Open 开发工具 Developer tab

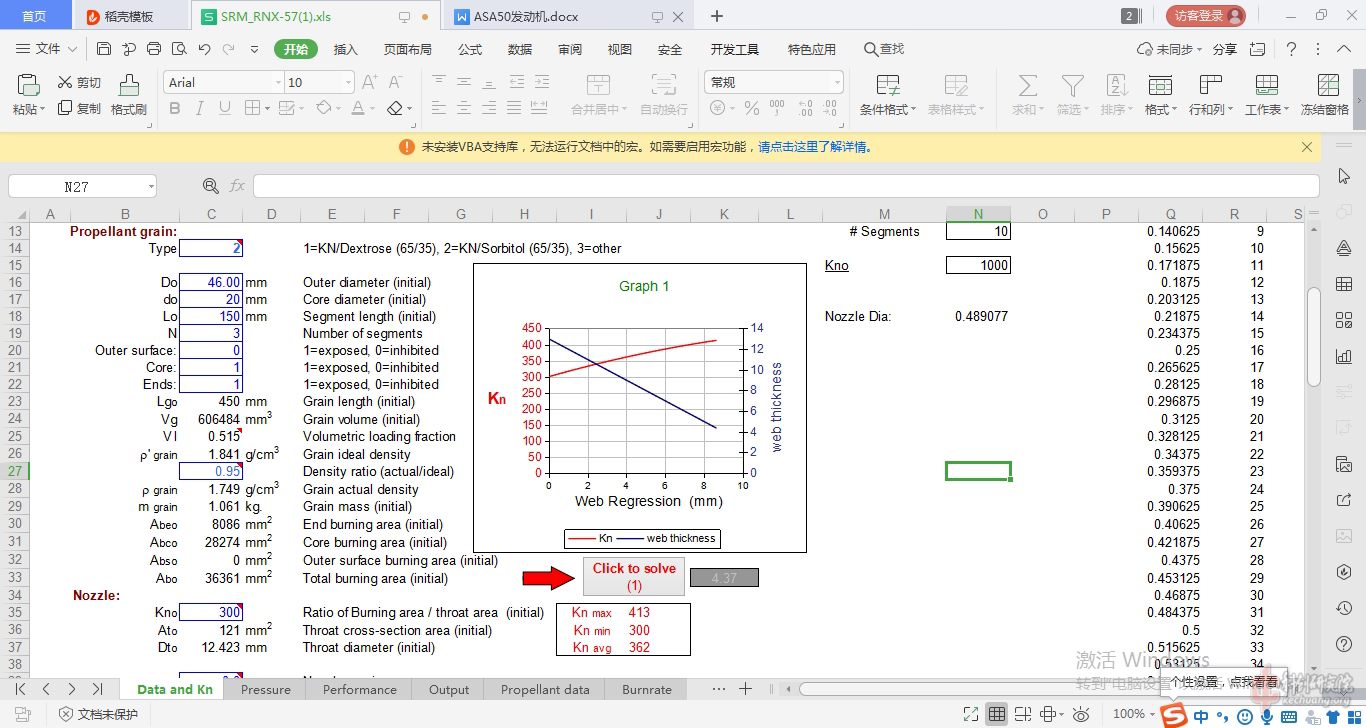[x=735, y=49]
